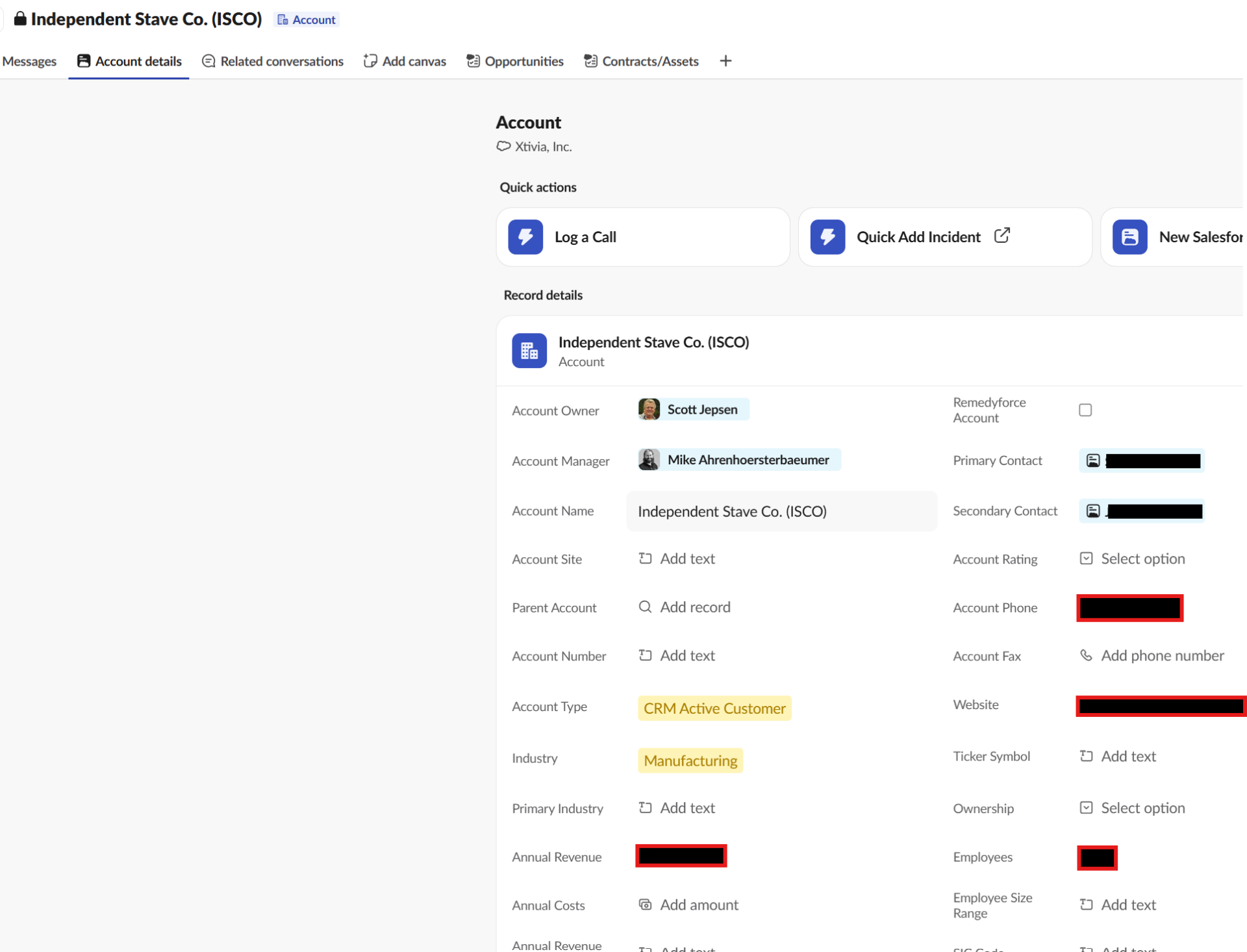Click the Salesforce icon on the New Salesforce action
This screenshot has height=952, width=1247.
click(x=1130, y=236)
